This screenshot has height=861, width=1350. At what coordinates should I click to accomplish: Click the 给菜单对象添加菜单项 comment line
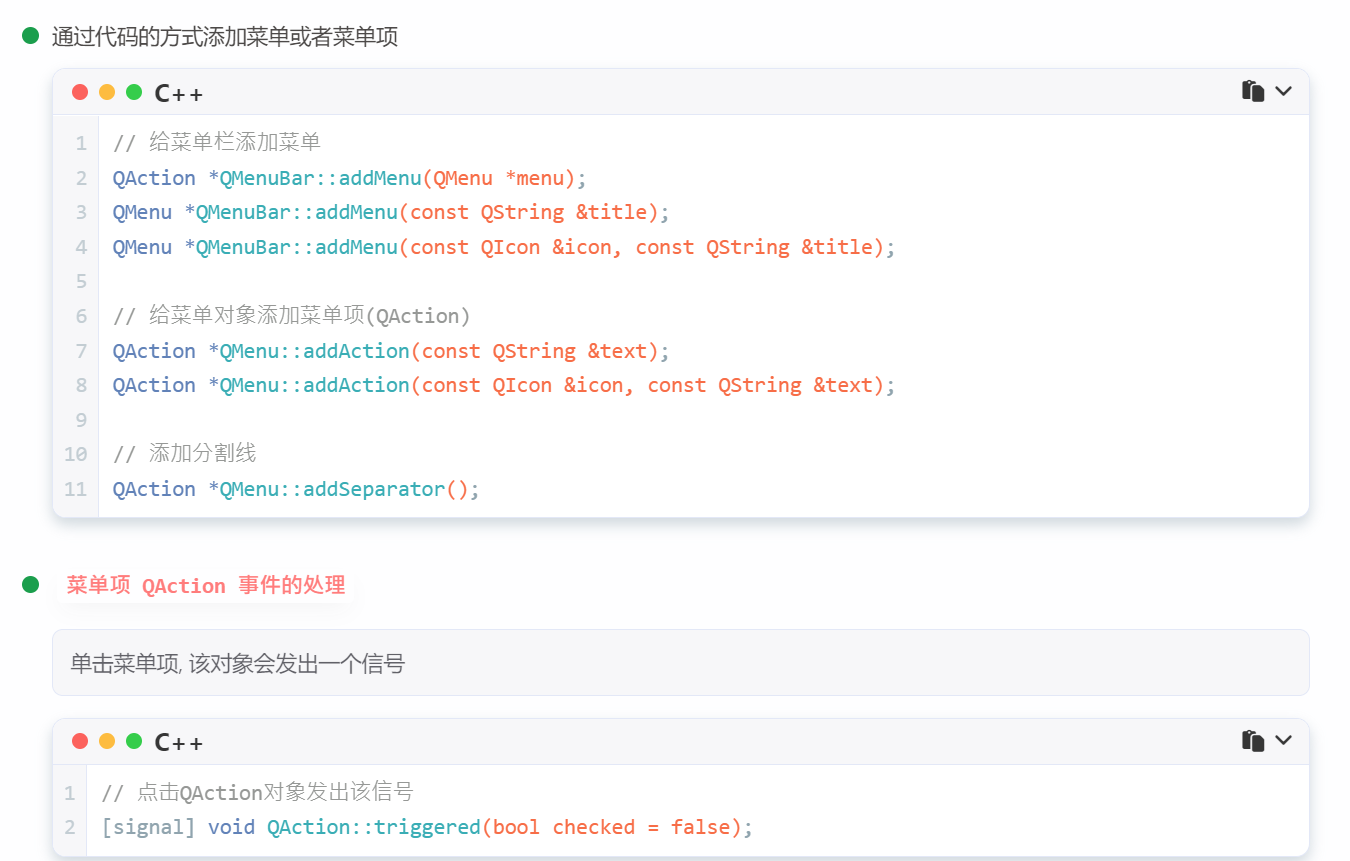tap(291, 316)
